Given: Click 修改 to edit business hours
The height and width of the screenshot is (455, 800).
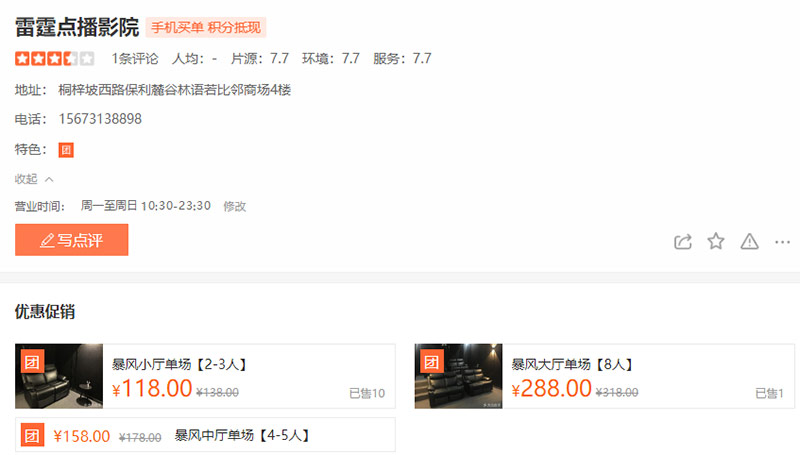Looking at the screenshot, I should tap(235, 206).
